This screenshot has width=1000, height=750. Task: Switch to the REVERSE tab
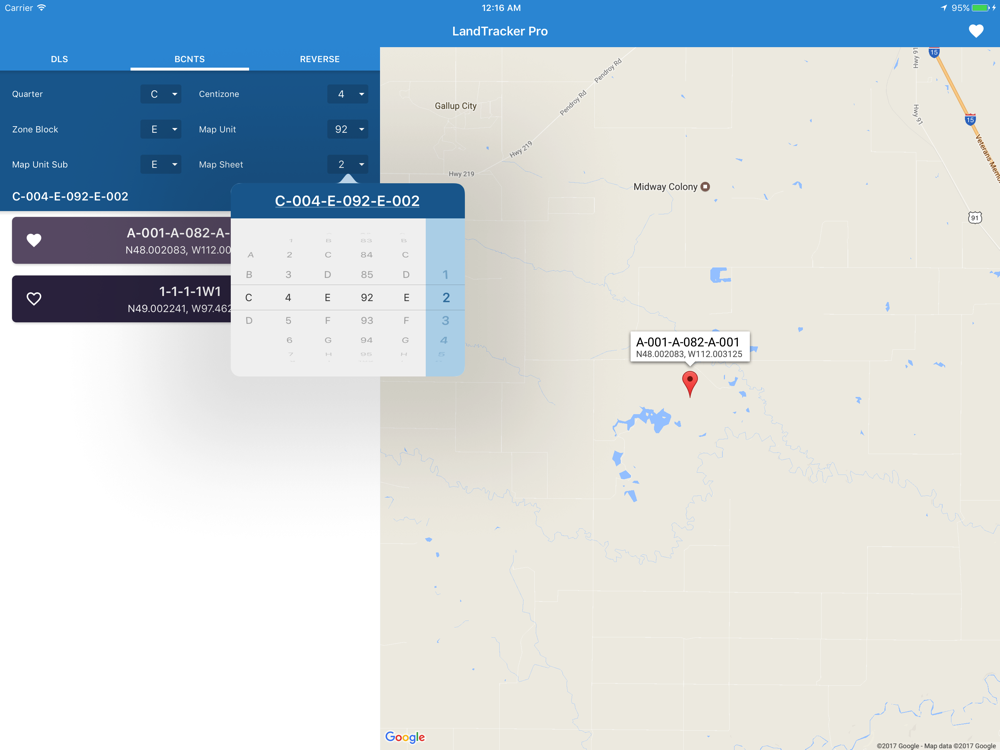(319, 59)
